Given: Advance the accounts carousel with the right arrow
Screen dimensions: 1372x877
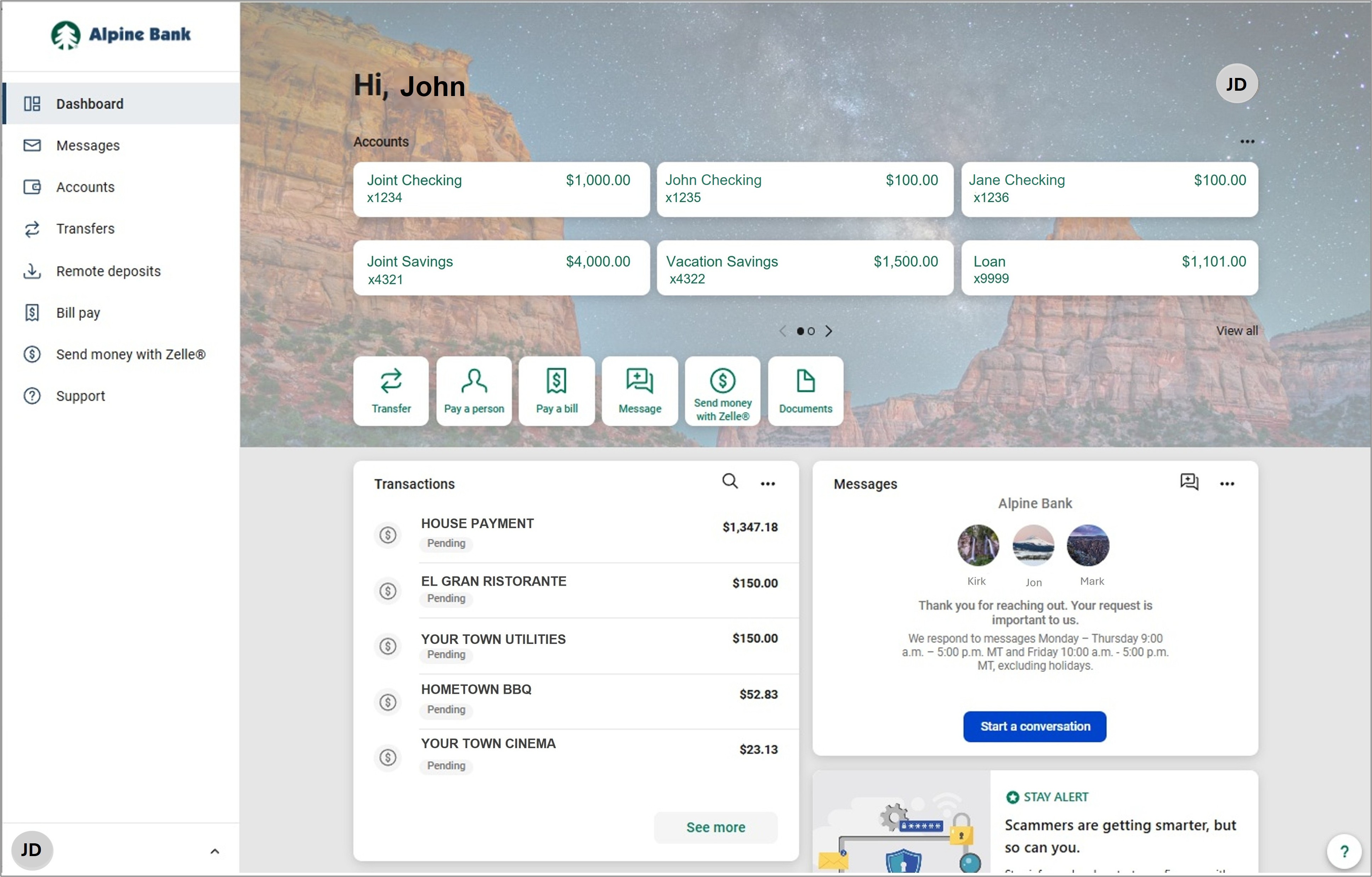Looking at the screenshot, I should click(829, 331).
